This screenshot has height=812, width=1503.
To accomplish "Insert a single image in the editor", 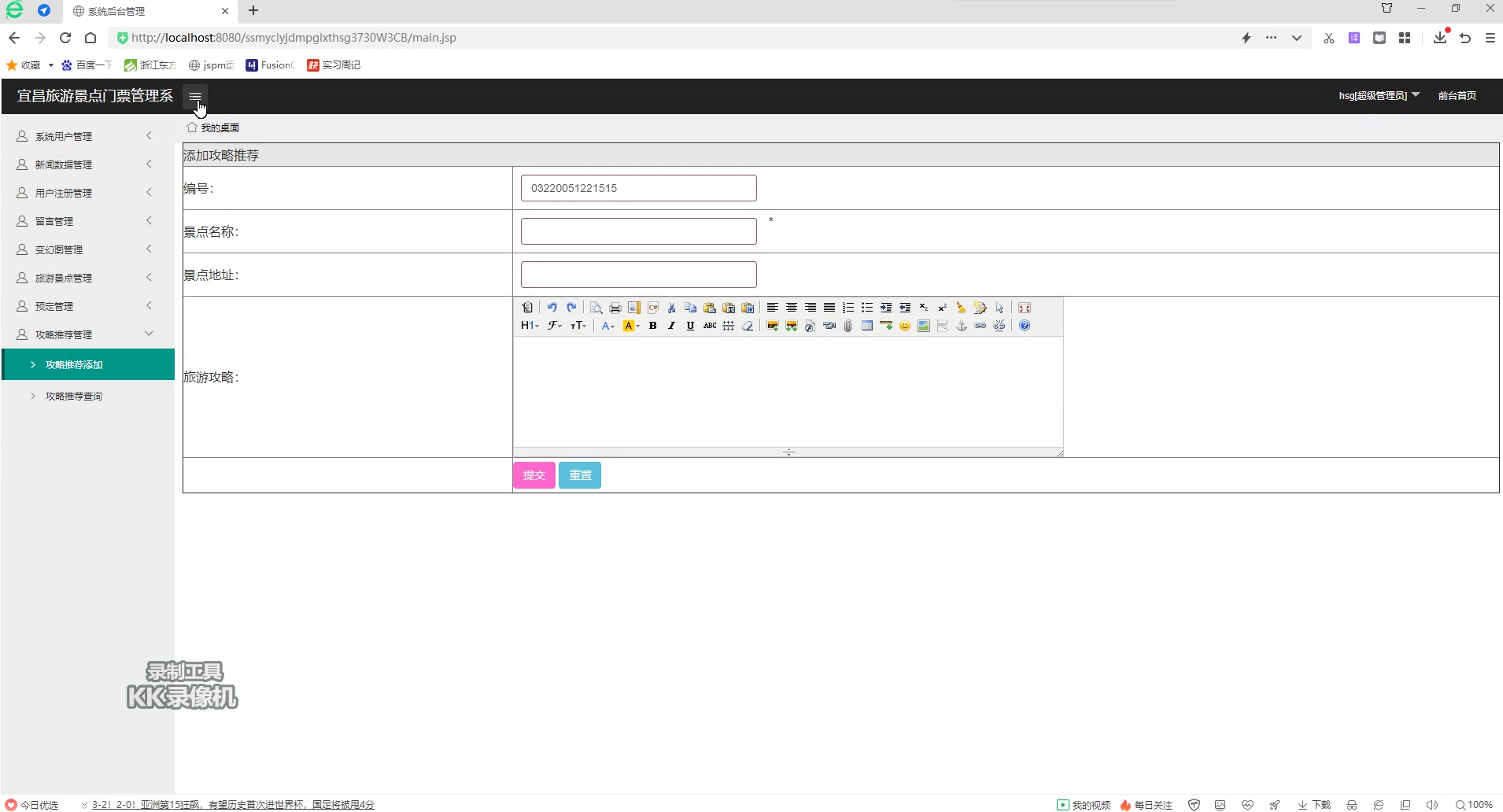I will (x=773, y=326).
